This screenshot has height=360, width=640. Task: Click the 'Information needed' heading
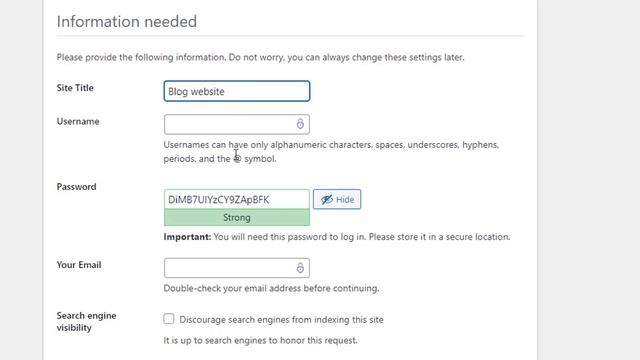[x=127, y=21]
